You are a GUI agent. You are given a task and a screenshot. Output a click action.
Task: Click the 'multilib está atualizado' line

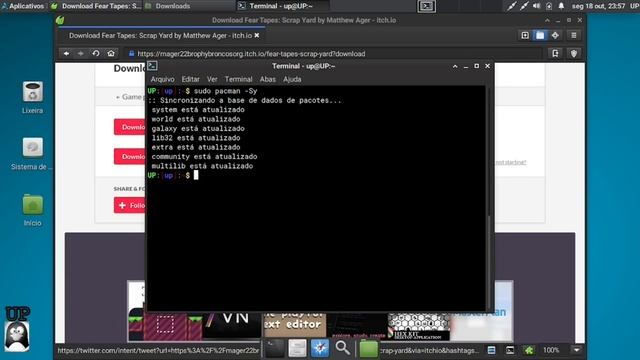tap(202, 166)
